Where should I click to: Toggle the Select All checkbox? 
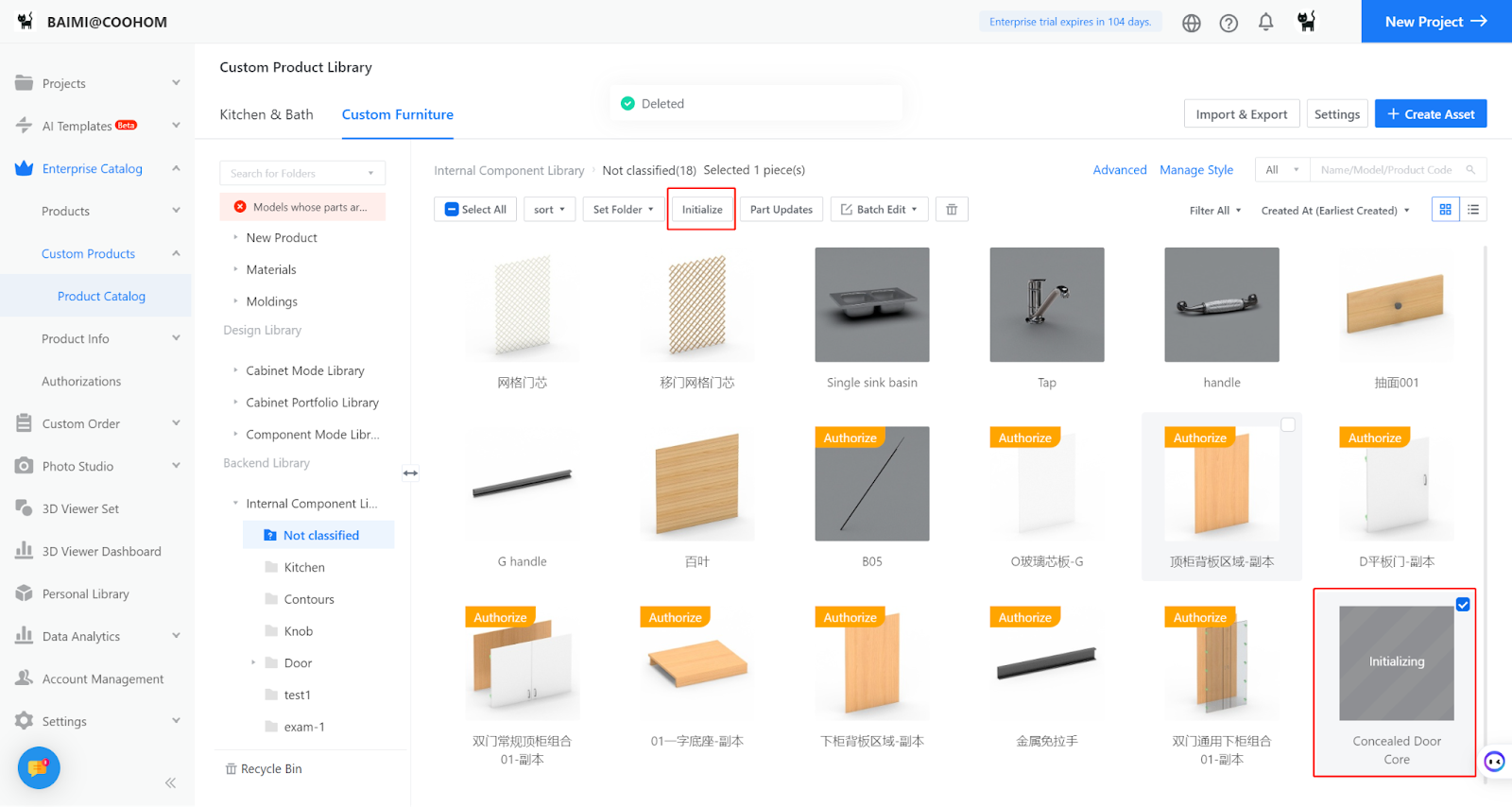[x=453, y=210]
